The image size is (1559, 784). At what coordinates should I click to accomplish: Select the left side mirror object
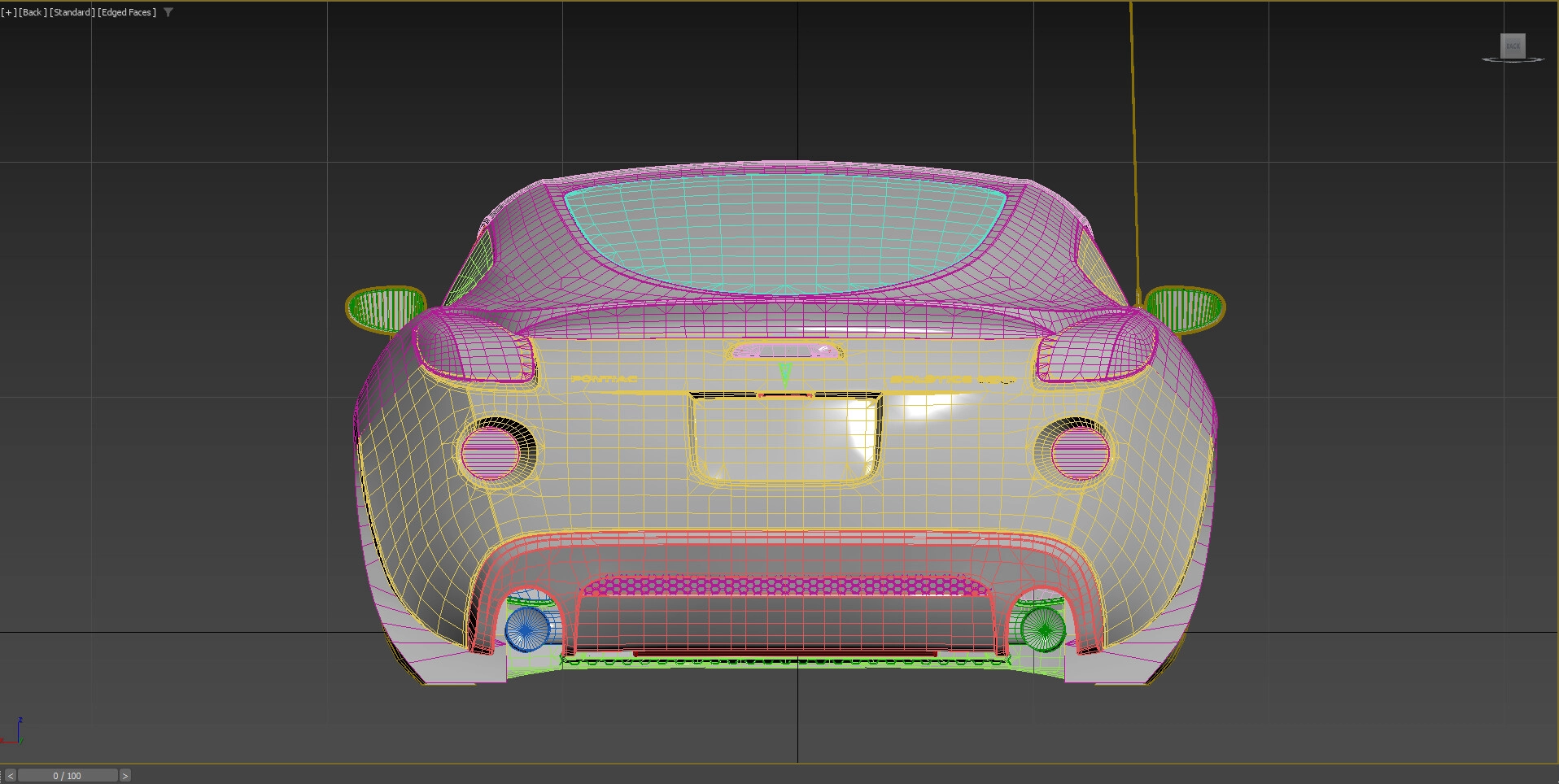click(385, 308)
